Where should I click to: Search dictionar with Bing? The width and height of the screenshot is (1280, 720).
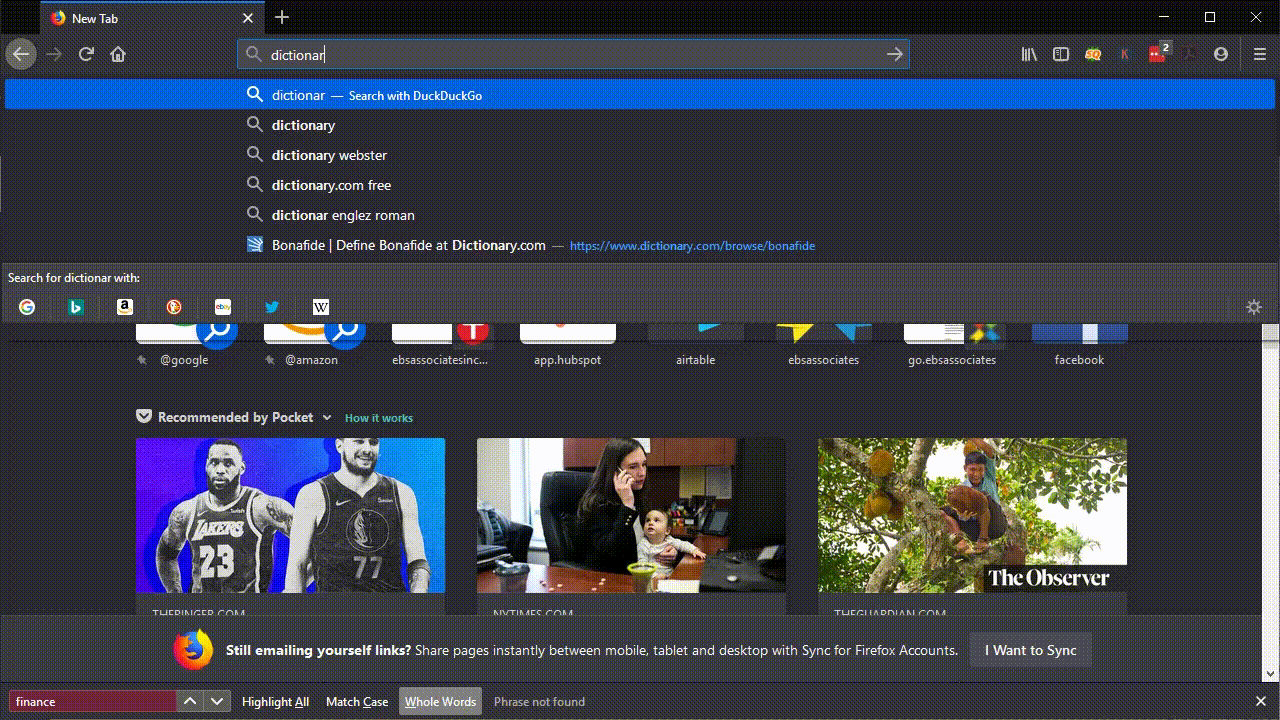[76, 307]
